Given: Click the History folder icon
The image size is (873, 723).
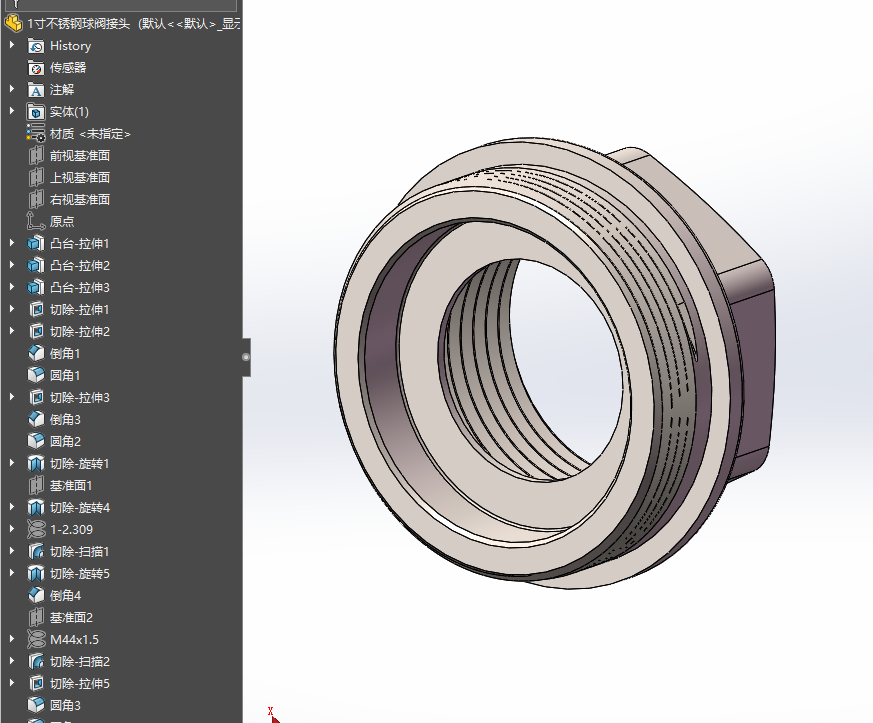Looking at the screenshot, I should click(x=36, y=46).
